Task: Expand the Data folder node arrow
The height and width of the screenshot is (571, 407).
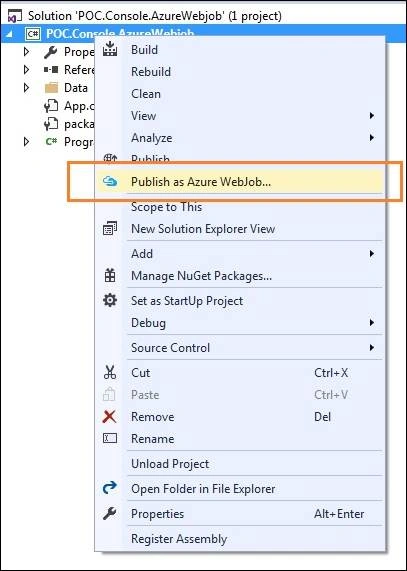Action: [x=26, y=87]
